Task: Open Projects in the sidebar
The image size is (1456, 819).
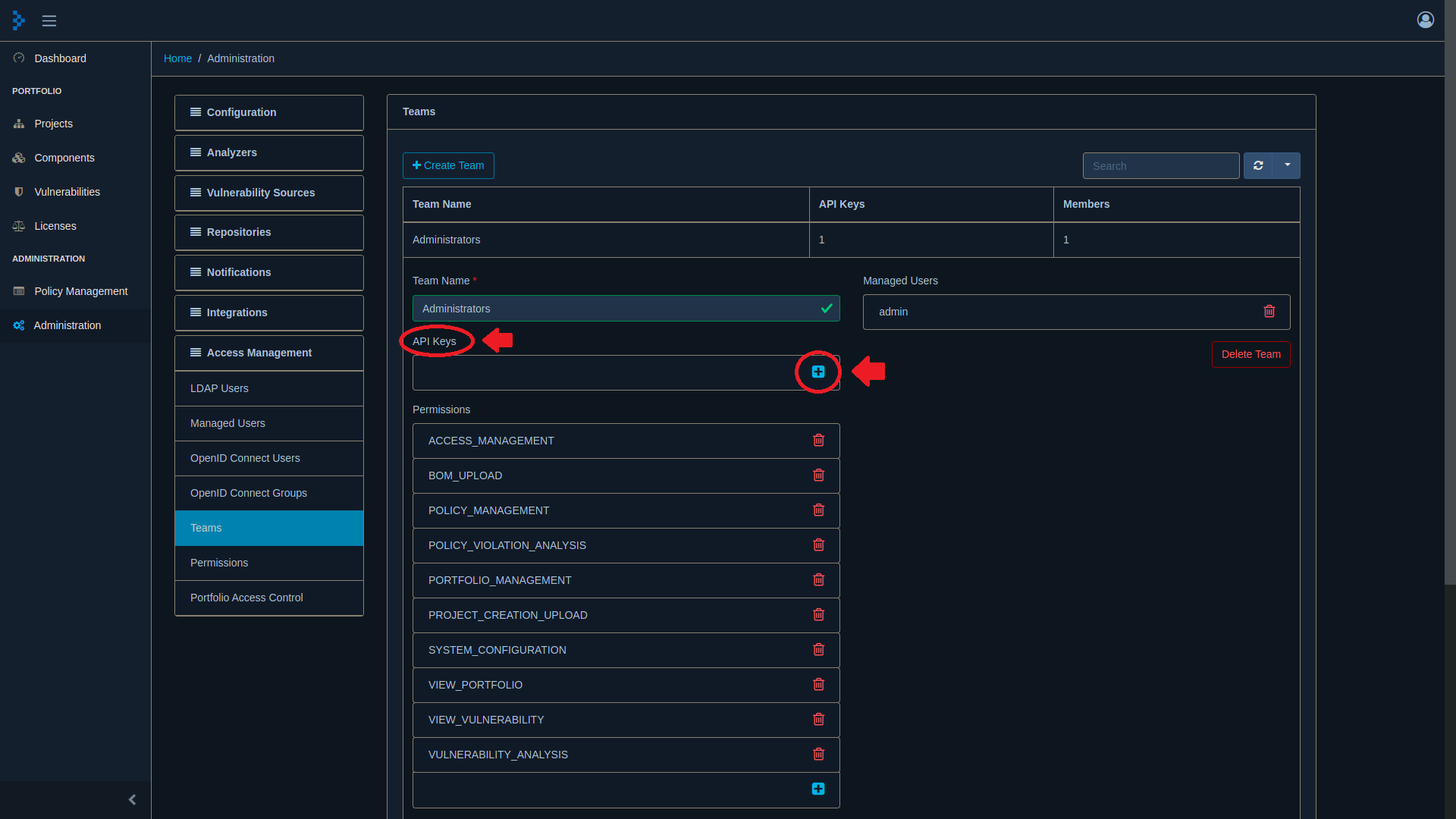Action: click(75, 124)
